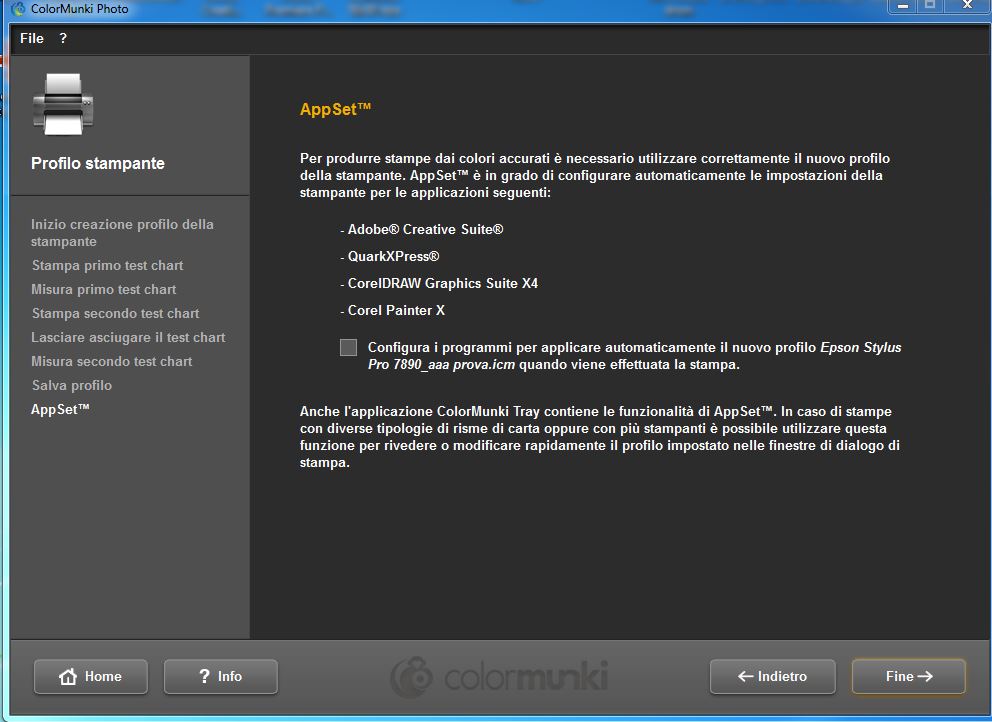Click the ColorMunki Photo title bar icon

tap(18, 9)
